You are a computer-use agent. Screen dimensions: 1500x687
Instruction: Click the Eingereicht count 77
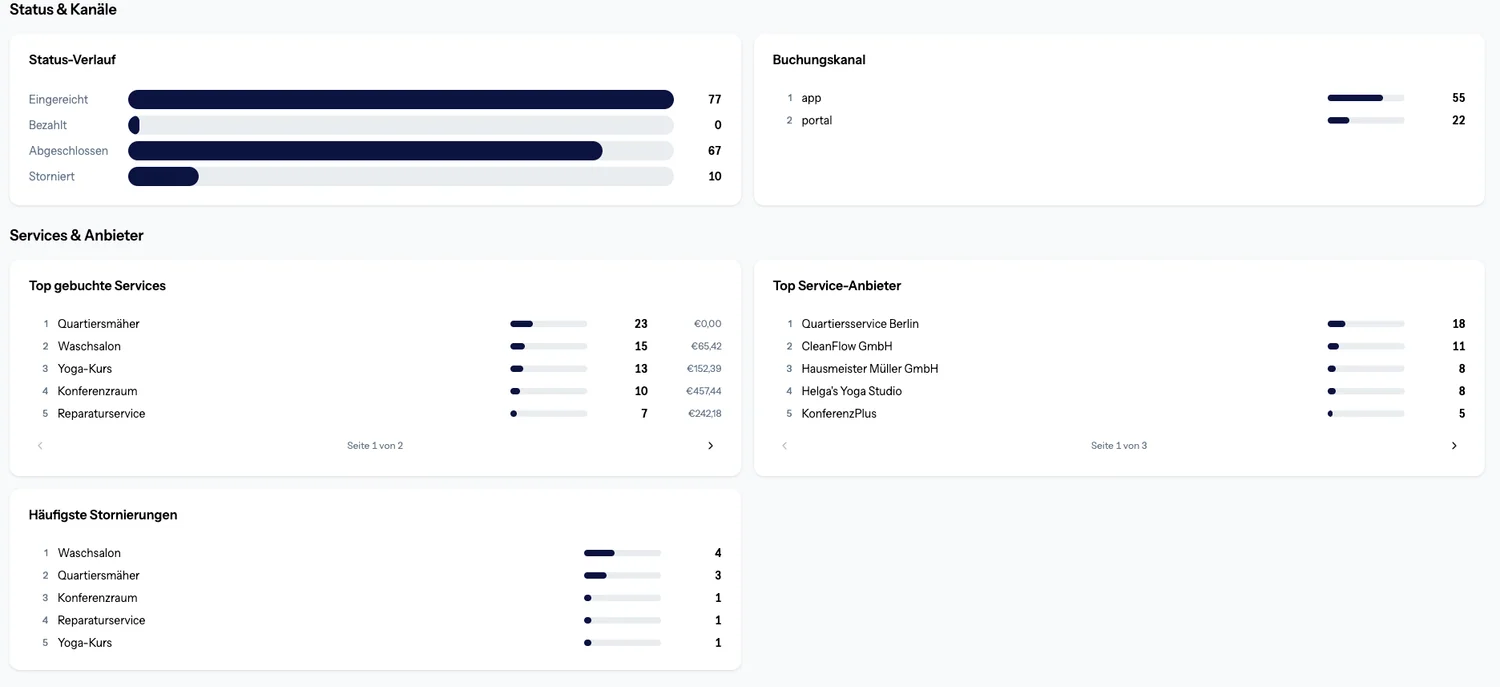point(715,99)
